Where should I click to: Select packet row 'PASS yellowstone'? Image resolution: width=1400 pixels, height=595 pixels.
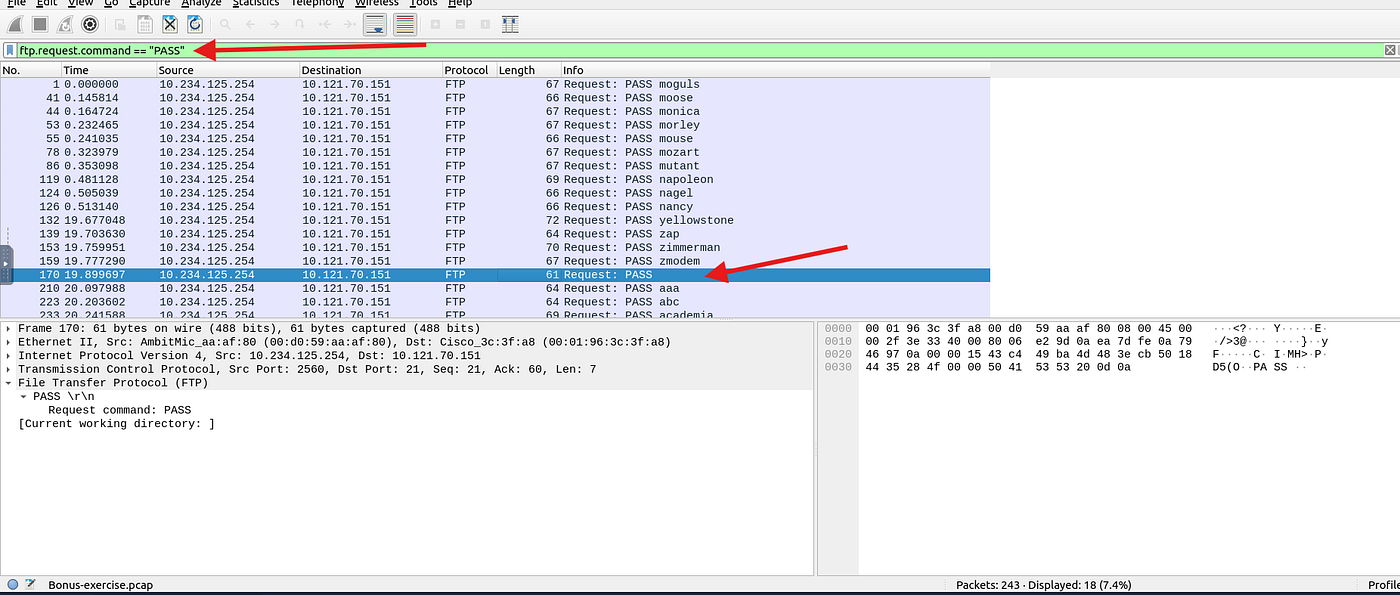click(x=495, y=220)
